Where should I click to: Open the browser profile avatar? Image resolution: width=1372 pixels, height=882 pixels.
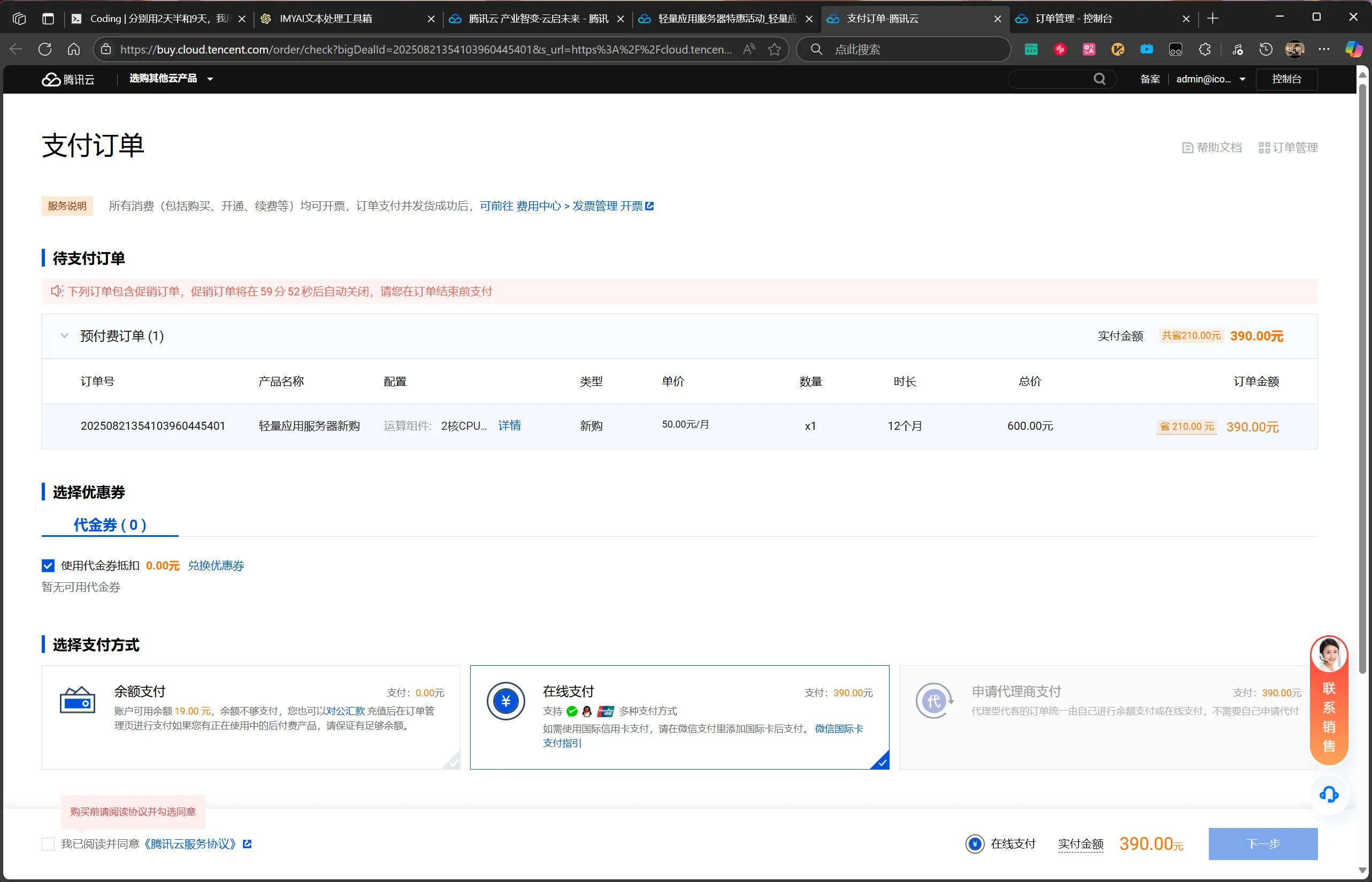pos(1295,49)
